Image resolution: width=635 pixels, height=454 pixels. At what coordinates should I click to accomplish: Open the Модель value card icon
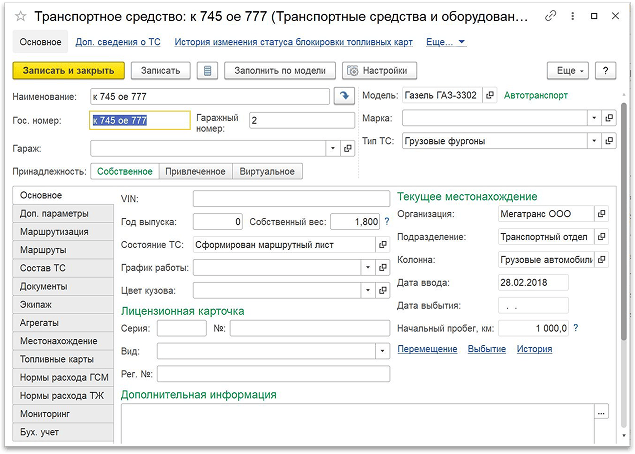pos(490,95)
